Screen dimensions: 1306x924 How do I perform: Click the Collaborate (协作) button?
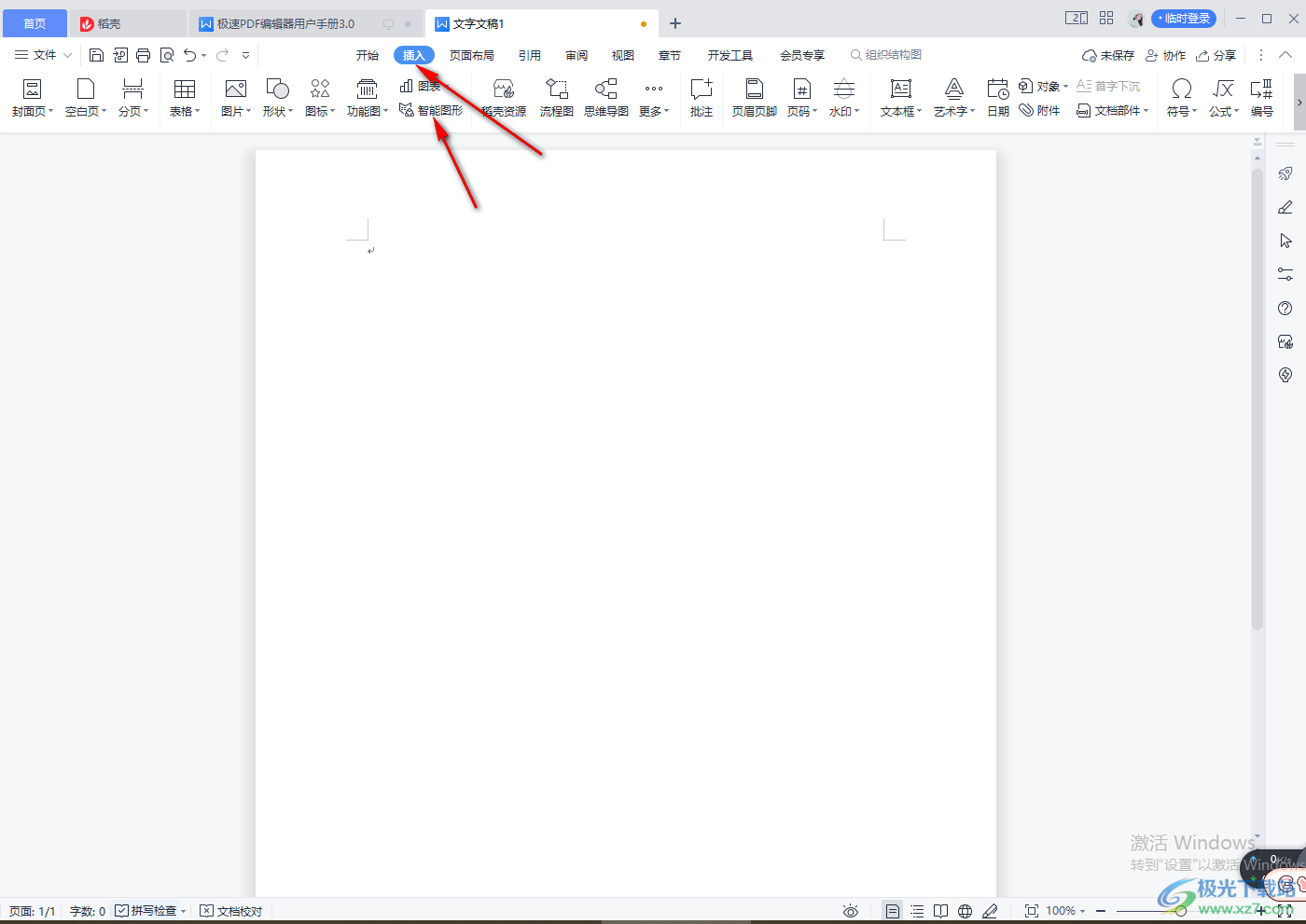[1166, 55]
